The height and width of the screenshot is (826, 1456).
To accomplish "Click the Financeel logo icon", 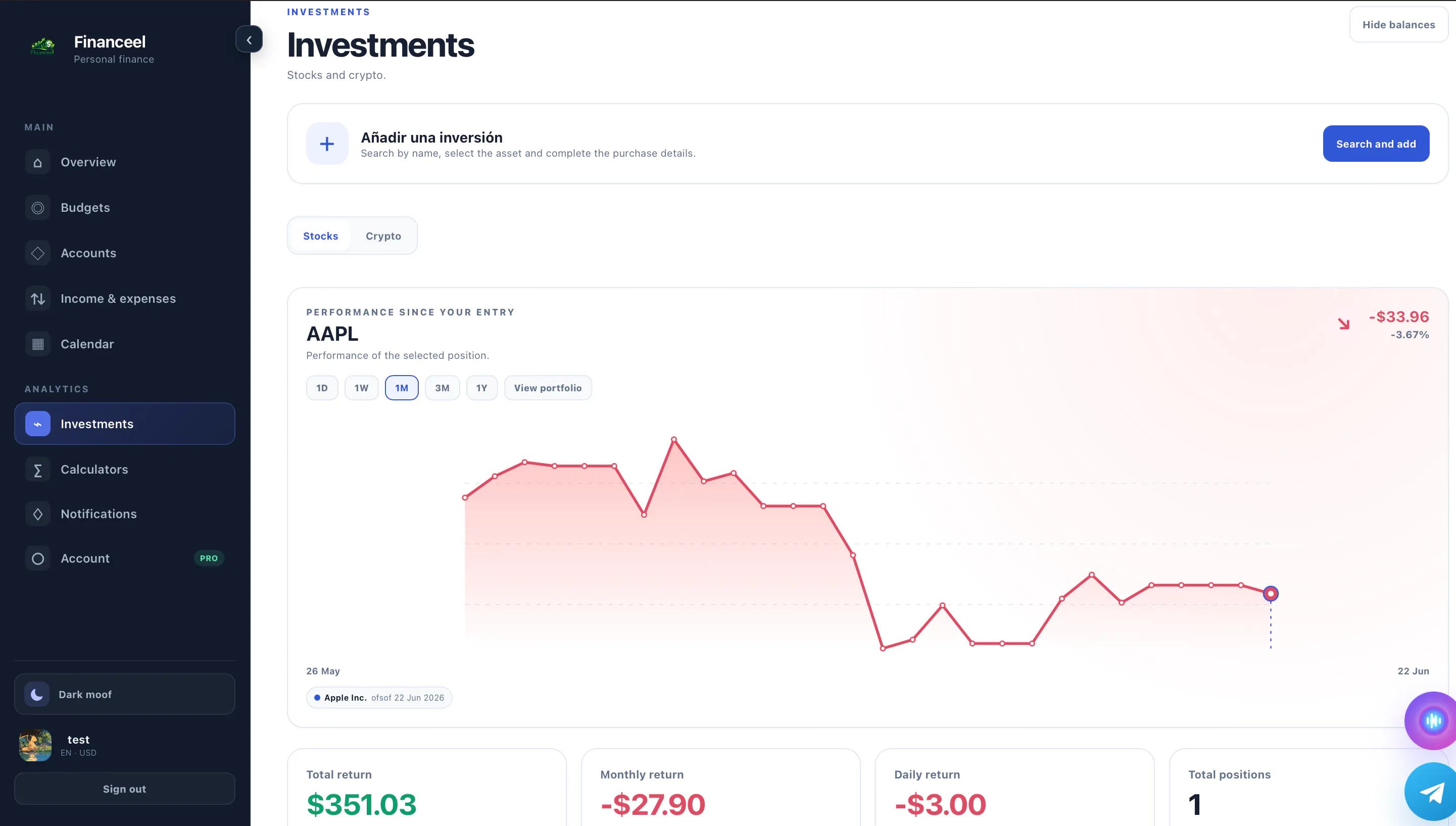I will pyautogui.click(x=42, y=47).
